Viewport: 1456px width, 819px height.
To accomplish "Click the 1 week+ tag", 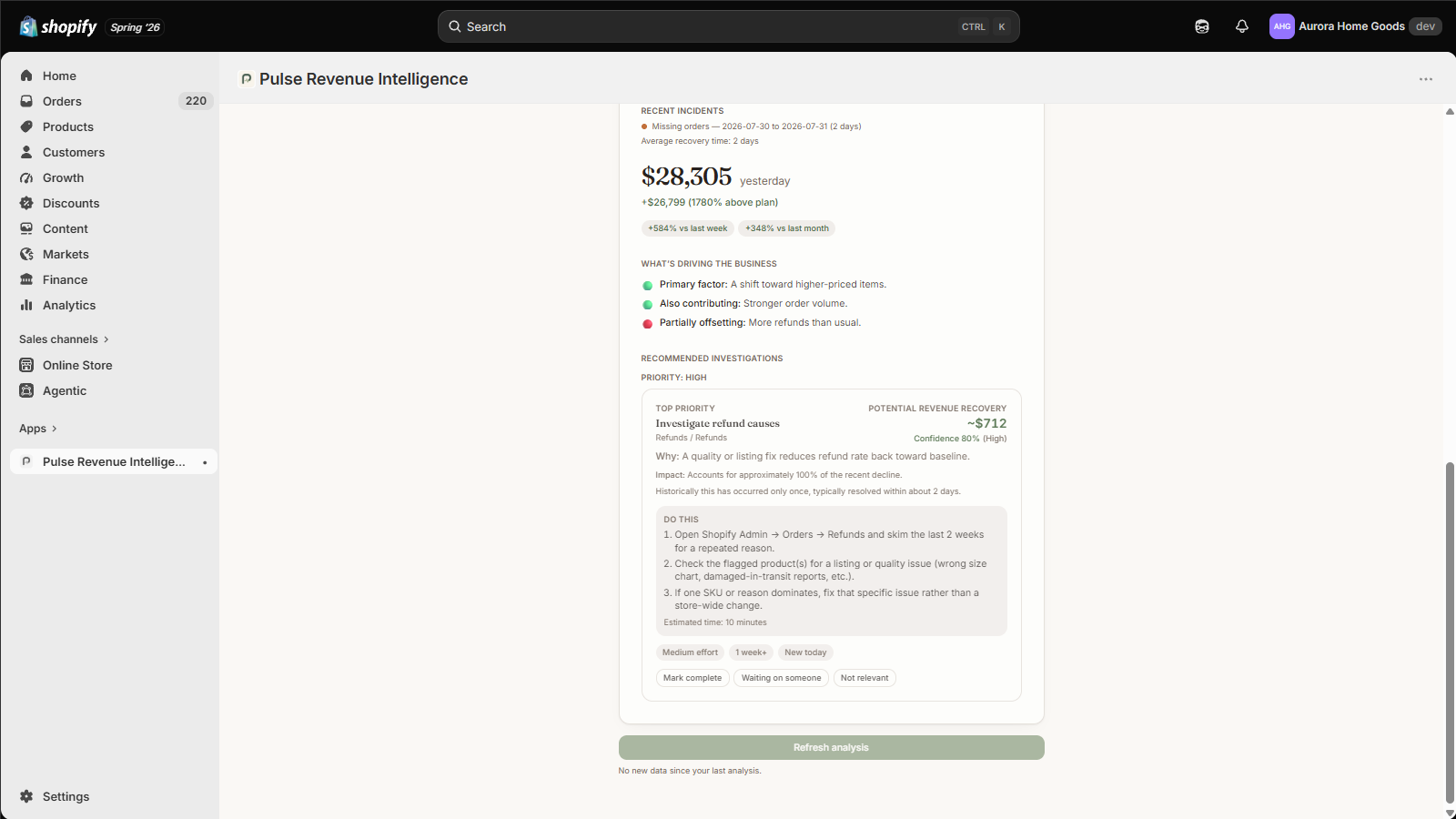I will (751, 652).
